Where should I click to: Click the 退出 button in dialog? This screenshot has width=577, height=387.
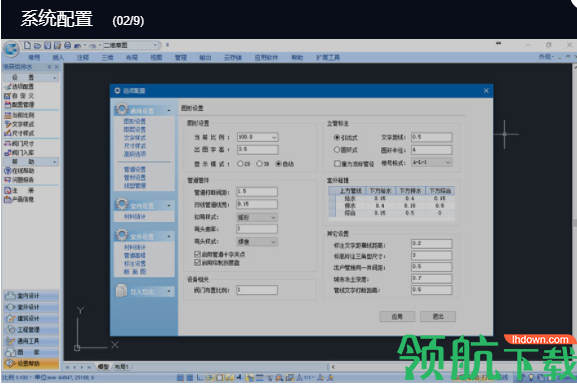pyautogui.click(x=438, y=316)
